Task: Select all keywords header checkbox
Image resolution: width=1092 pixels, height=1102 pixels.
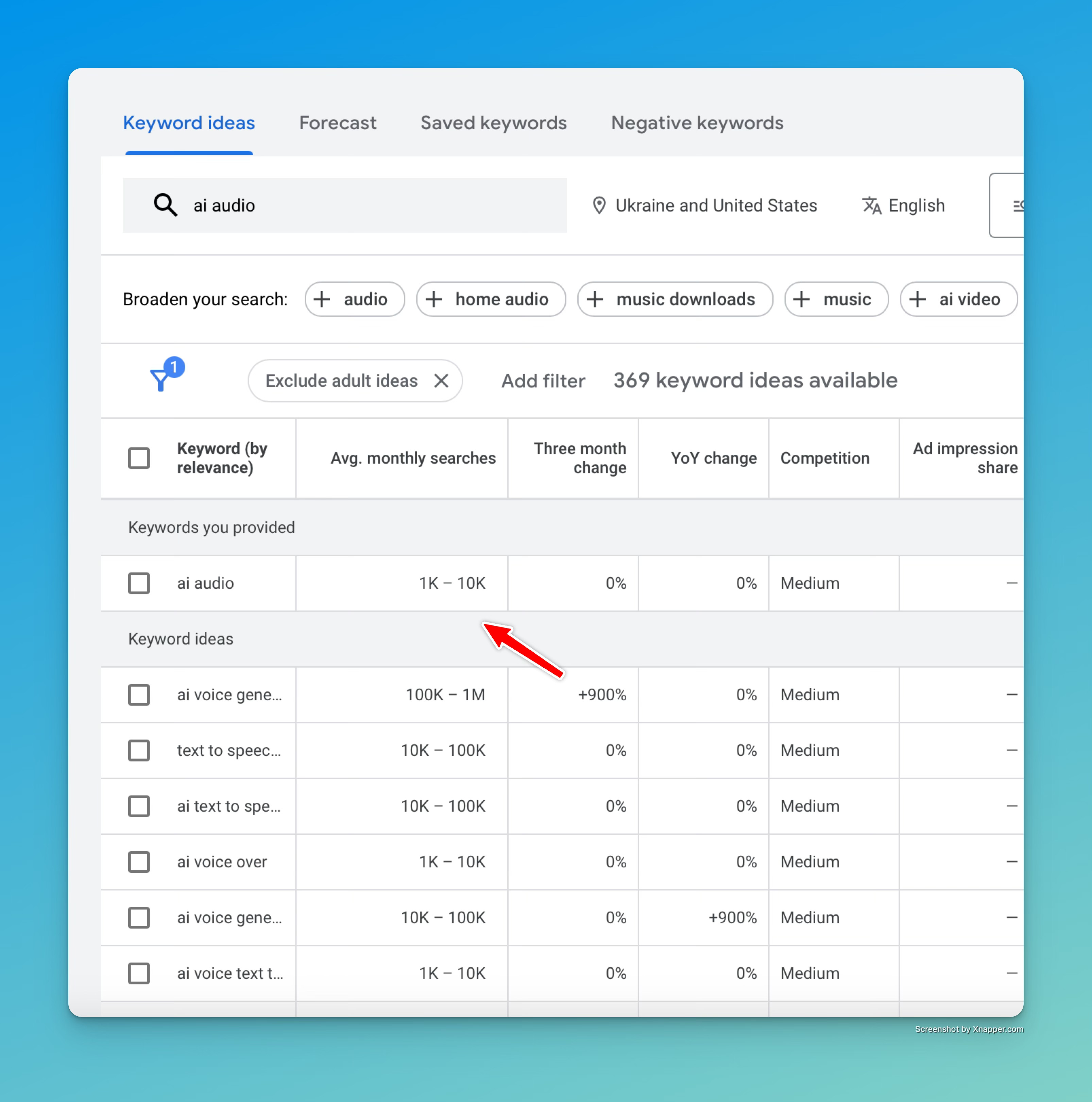Action: (139, 458)
